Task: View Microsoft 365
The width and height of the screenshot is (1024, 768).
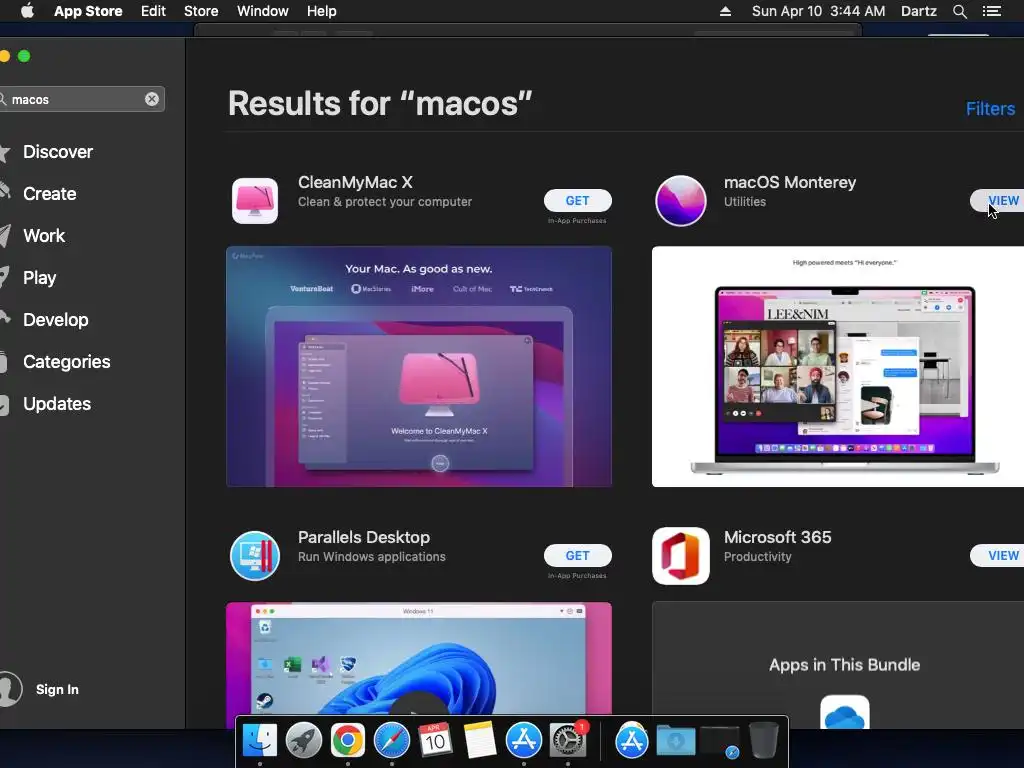Action: pos(998,556)
